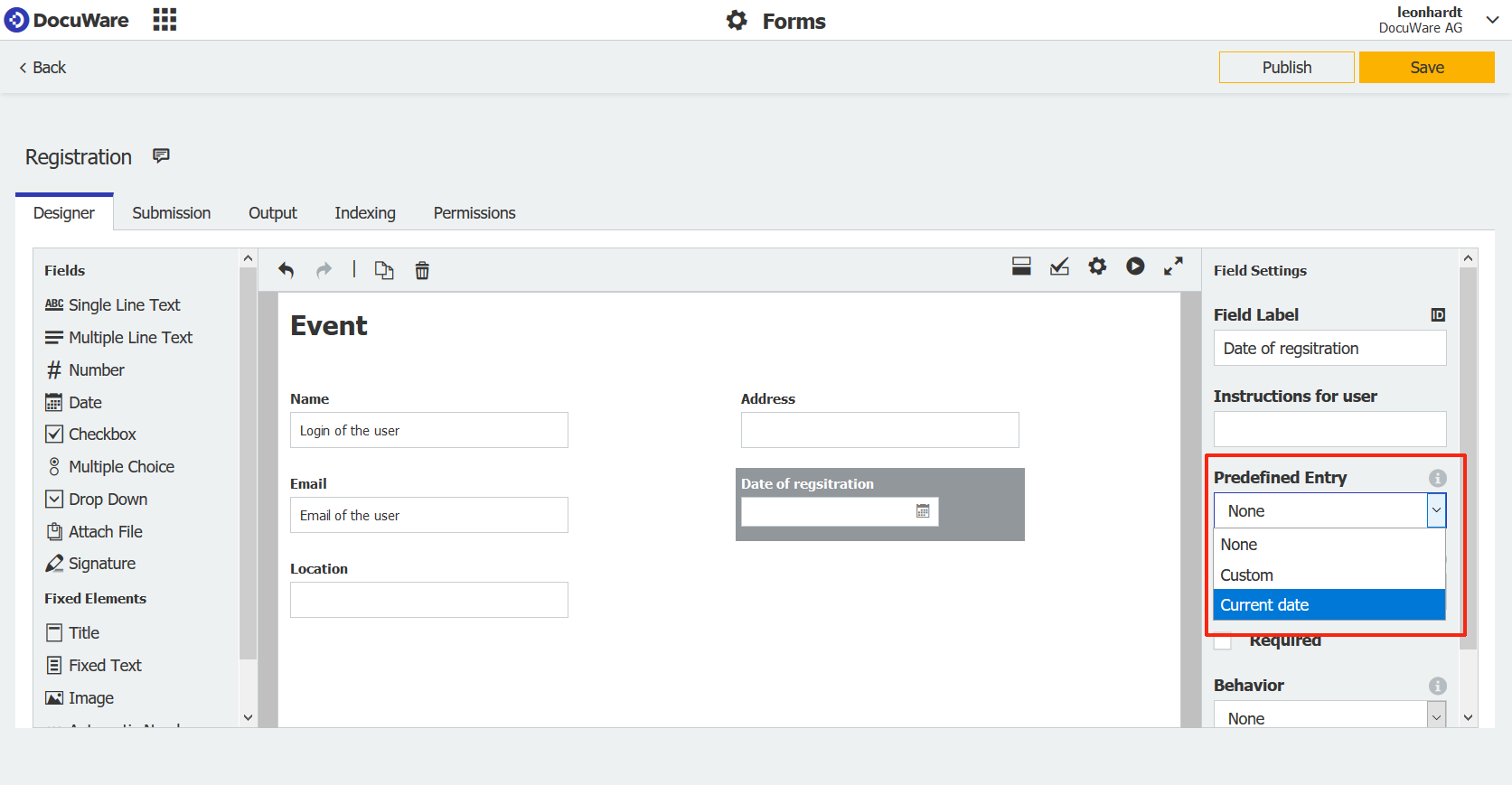The height and width of the screenshot is (785, 1512).
Task: Click the preview play icon
Action: (1135, 266)
